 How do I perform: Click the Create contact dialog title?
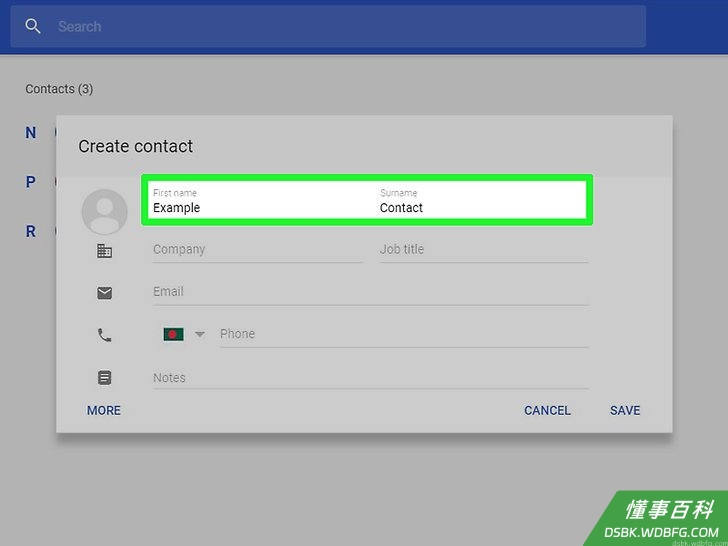point(136,146)
